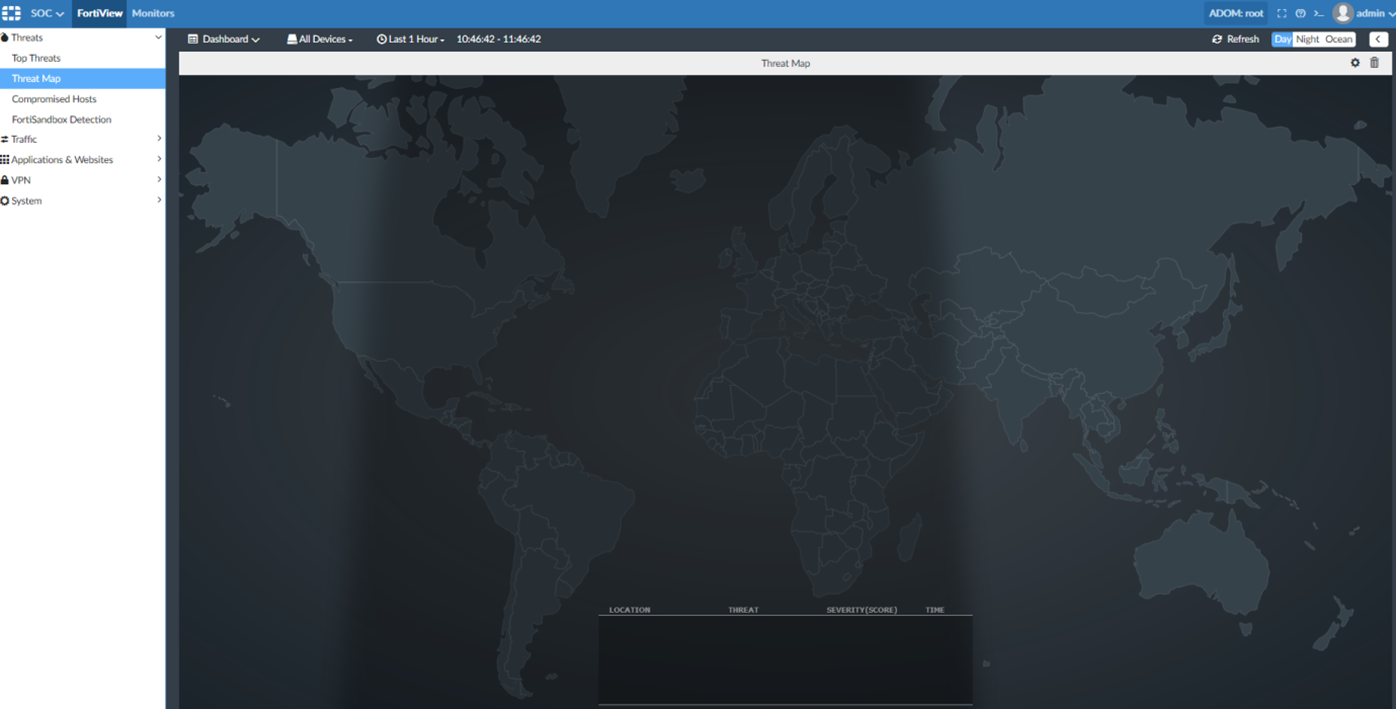The image size is (1396, 709).
Task: Delete widget with trash icon
Action: click(1374, 63)
